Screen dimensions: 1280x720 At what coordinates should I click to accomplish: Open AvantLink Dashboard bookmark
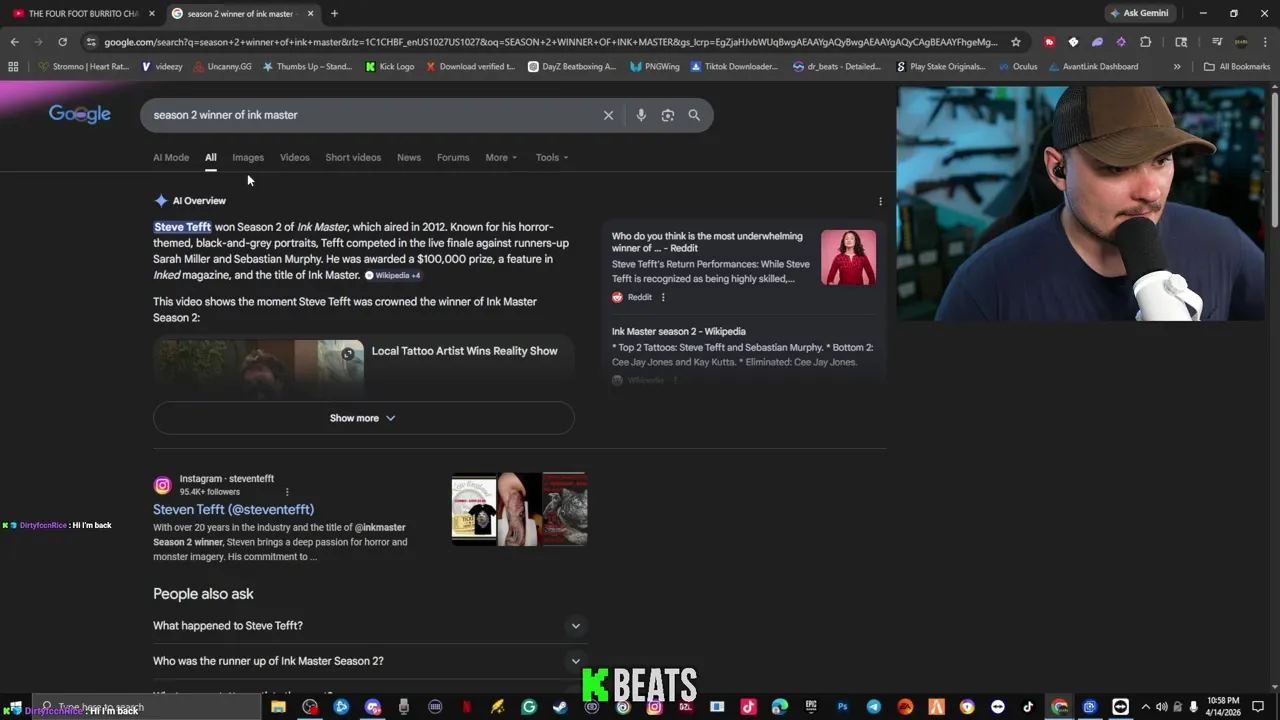coord(1093,67)
